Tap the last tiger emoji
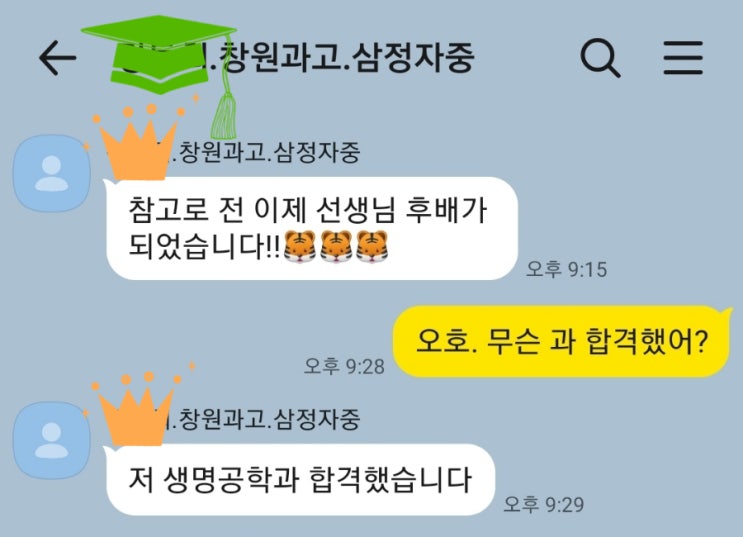The height and width of the screenshot is (537, 743). click(372, 246)
